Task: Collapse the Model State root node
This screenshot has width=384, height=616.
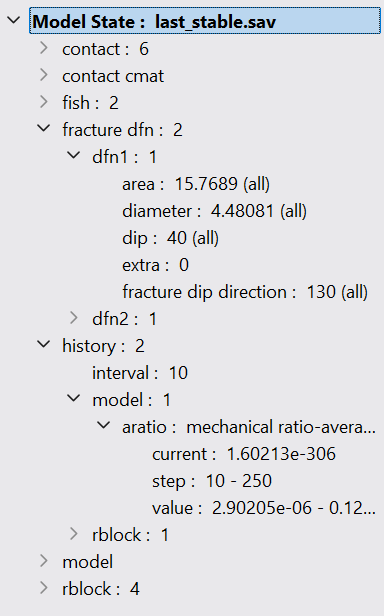Action: pyautogui.click(x=14, y=20)
